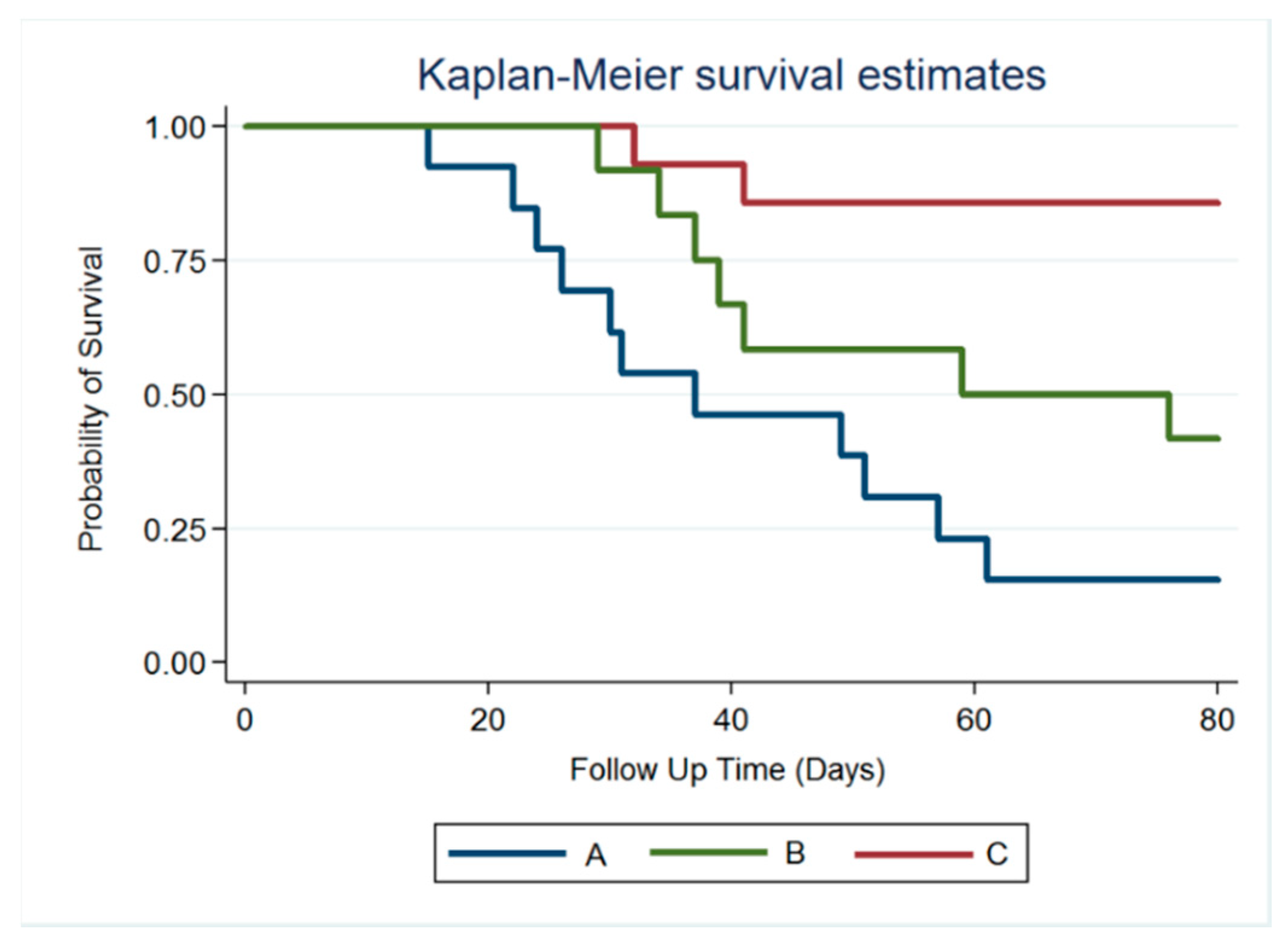
Task: Click the 60 x-axis tick label
Action: coord(974,720)
